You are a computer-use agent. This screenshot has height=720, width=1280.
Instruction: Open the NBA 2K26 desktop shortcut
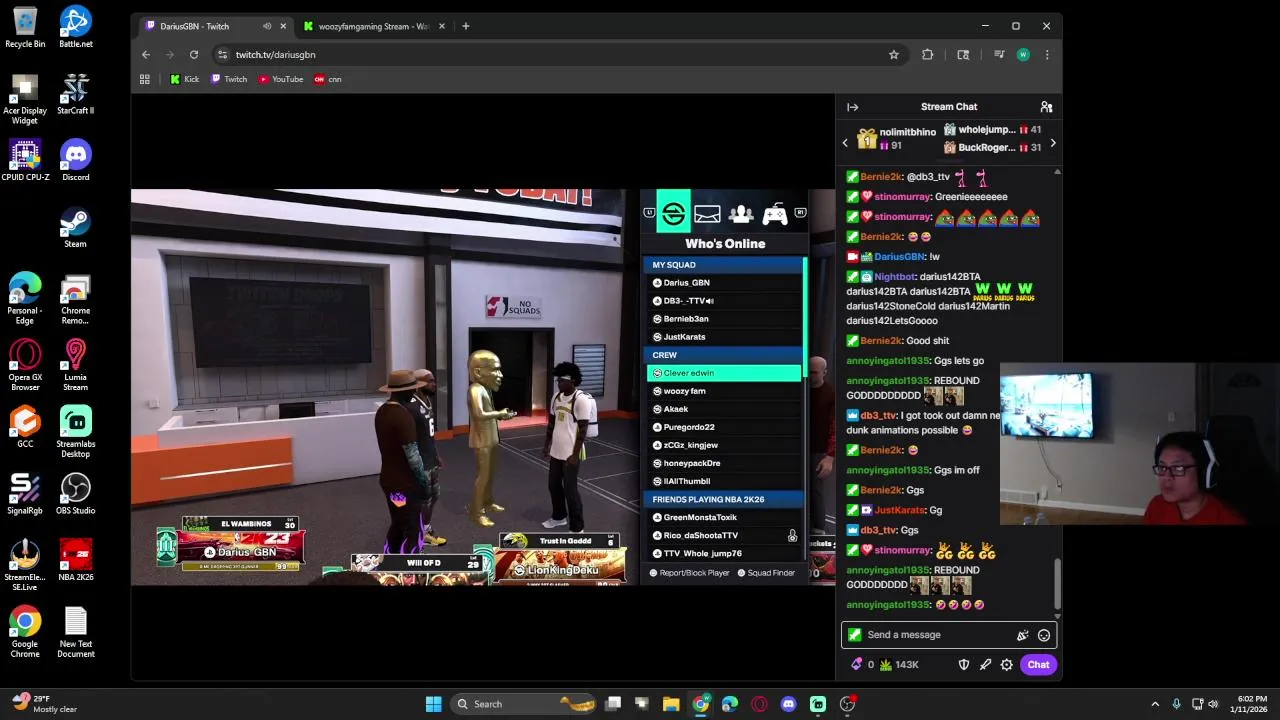[x=75, y=561]
